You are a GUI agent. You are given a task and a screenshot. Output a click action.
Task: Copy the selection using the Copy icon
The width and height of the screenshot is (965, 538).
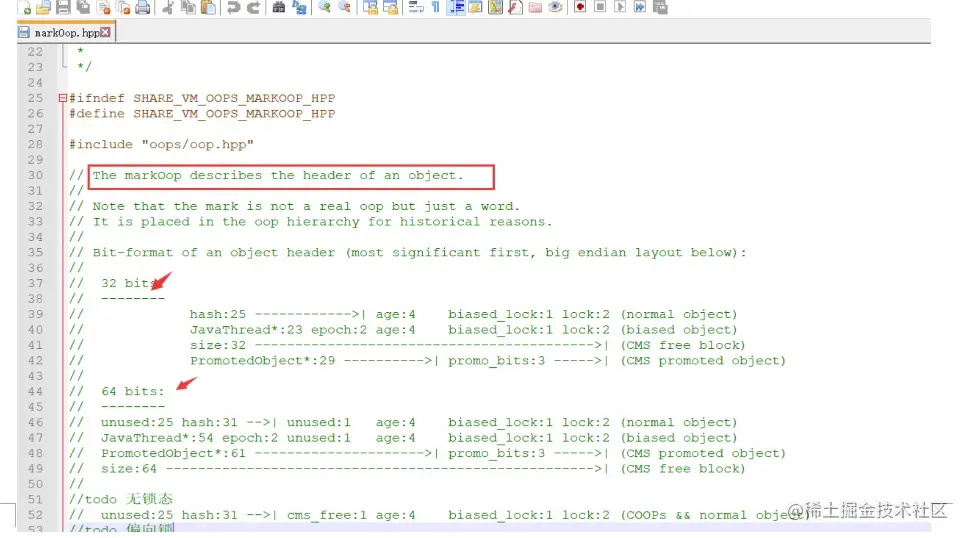pos(188,7)
